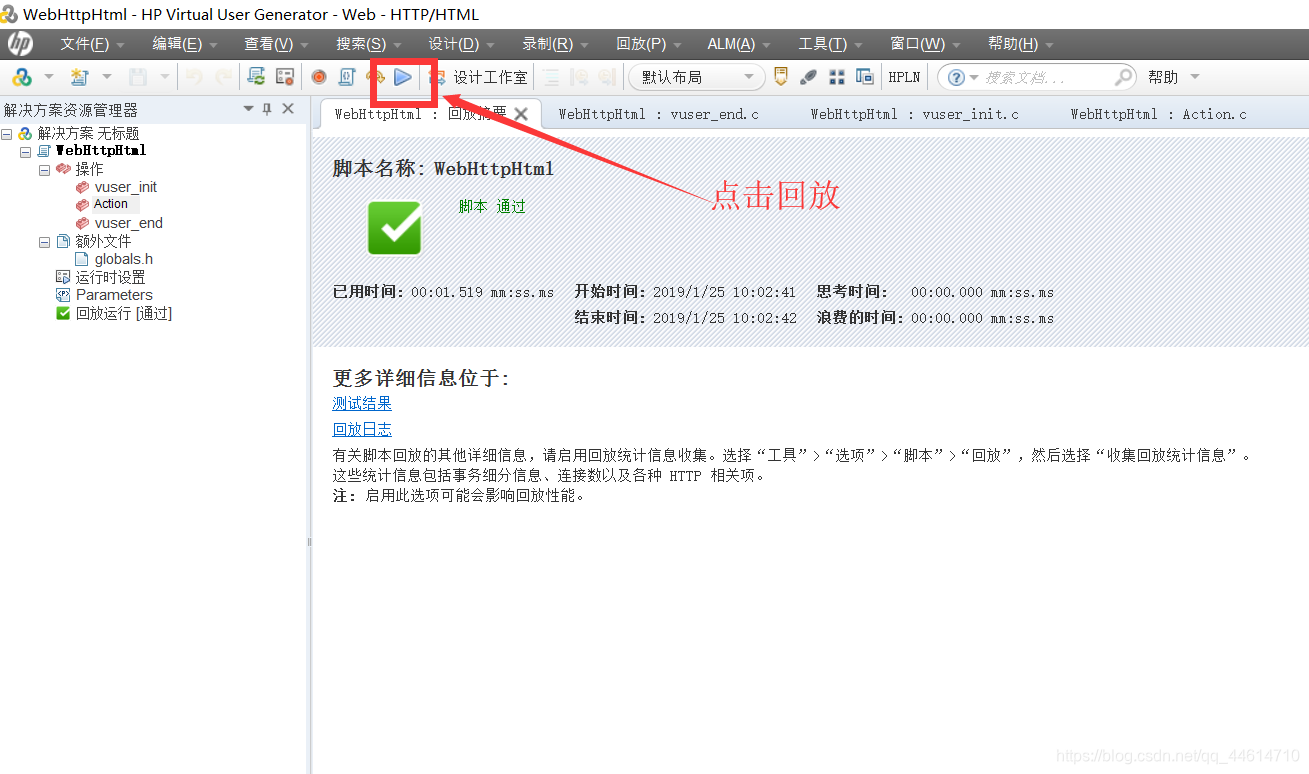The width and height of the screenshot is (1309, 774).
Task: Select WebHttpHtml script in solution tree
Action: 101,151
